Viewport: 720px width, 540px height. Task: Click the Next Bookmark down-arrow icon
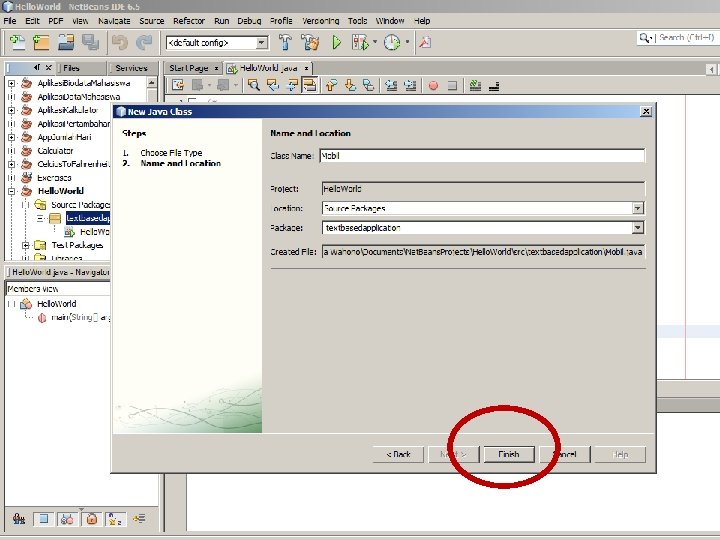click(350, 85)
